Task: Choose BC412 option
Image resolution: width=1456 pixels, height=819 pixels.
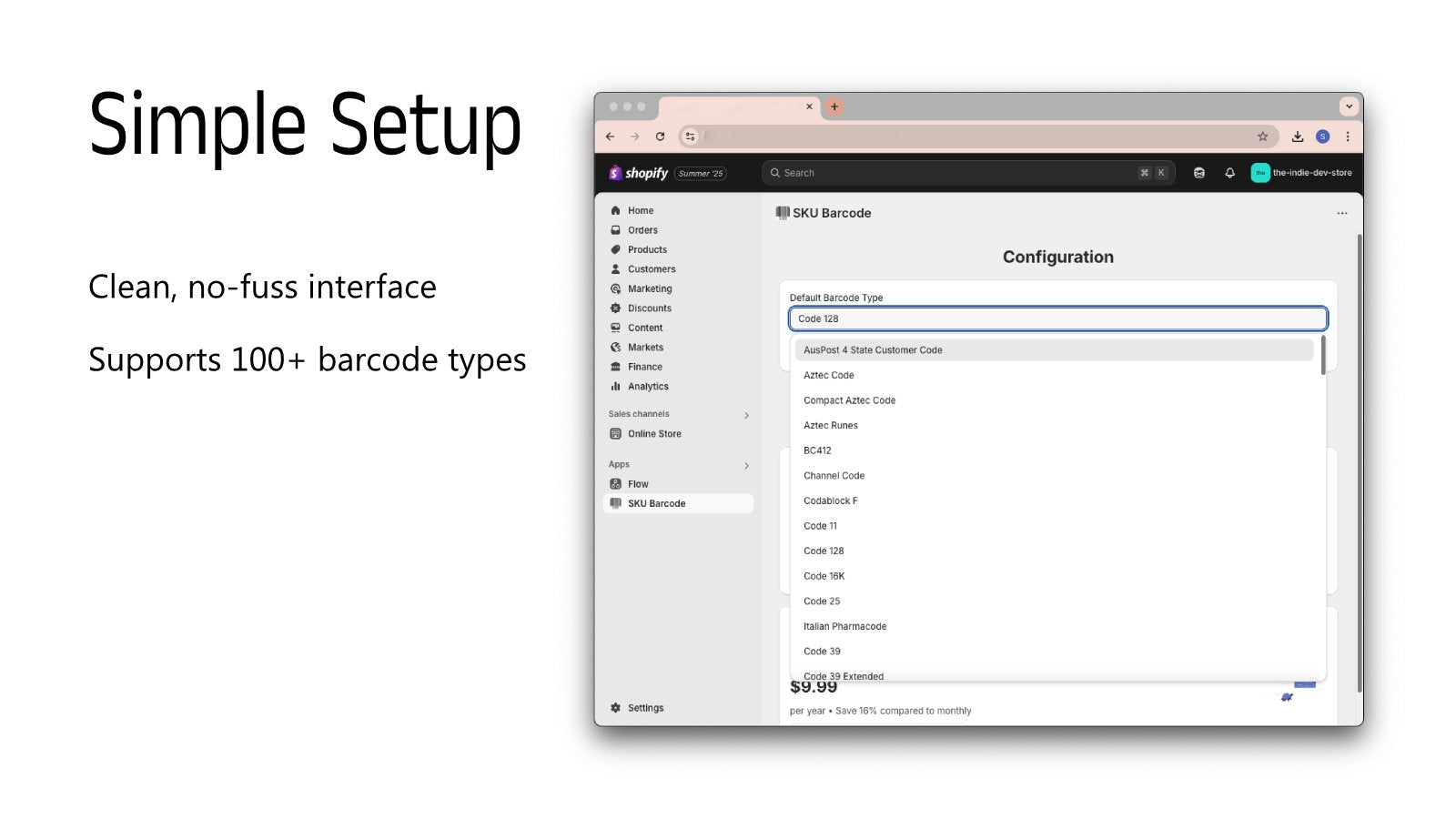Action: click(x=1054, y=450)
